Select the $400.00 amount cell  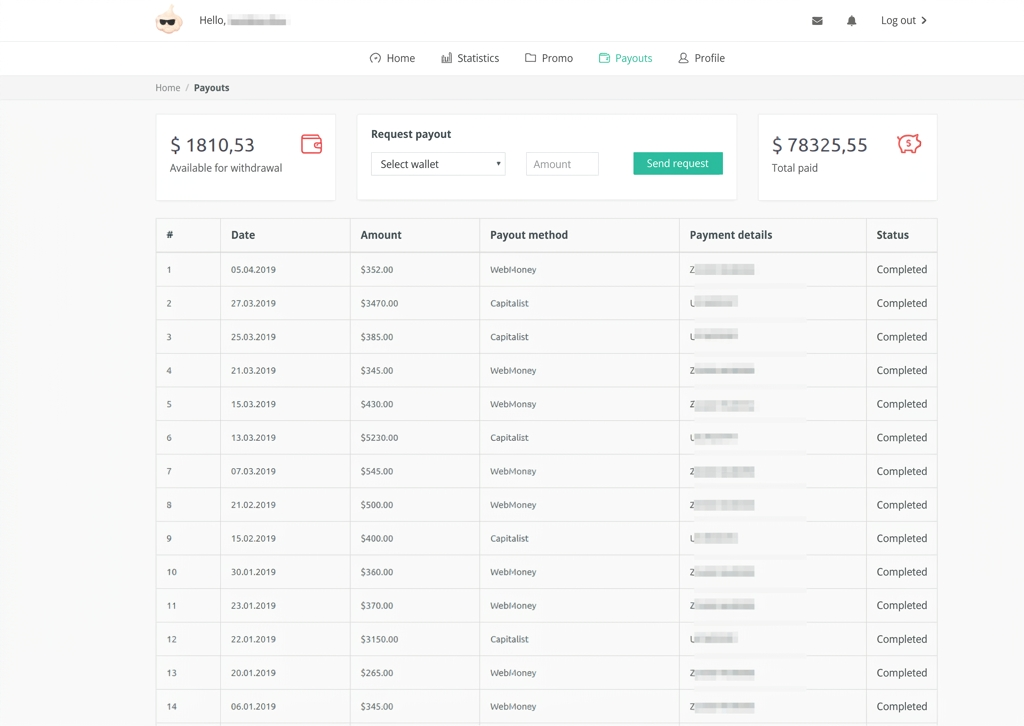coord(377,539)
